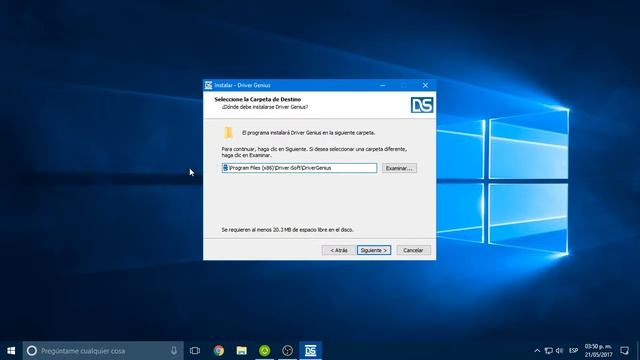Go back with the Atrás button
This screenshot has width=640, height=360.
point(338,250)
